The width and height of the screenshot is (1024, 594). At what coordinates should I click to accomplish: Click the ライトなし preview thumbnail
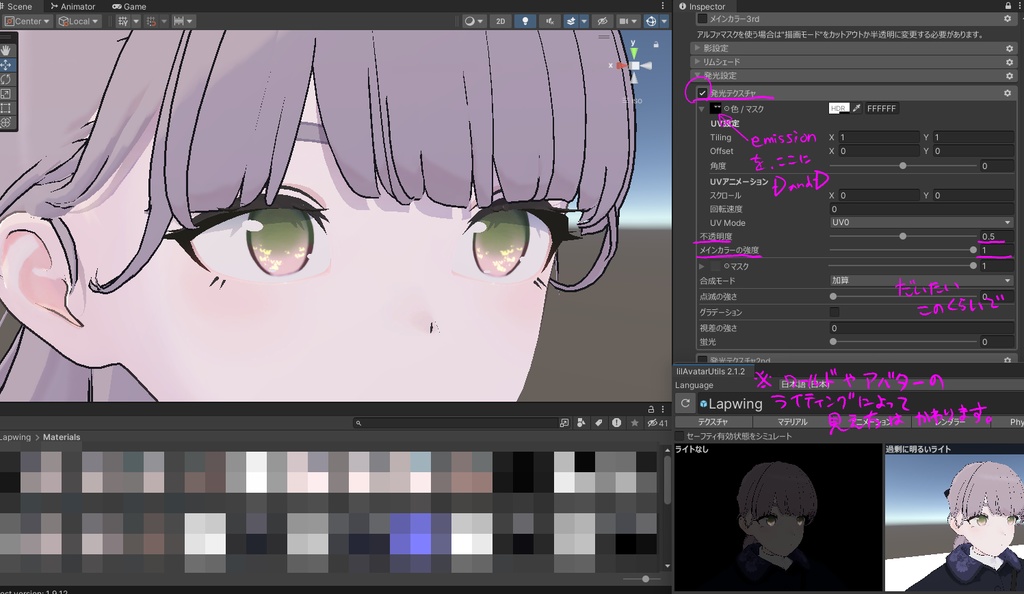778,518
